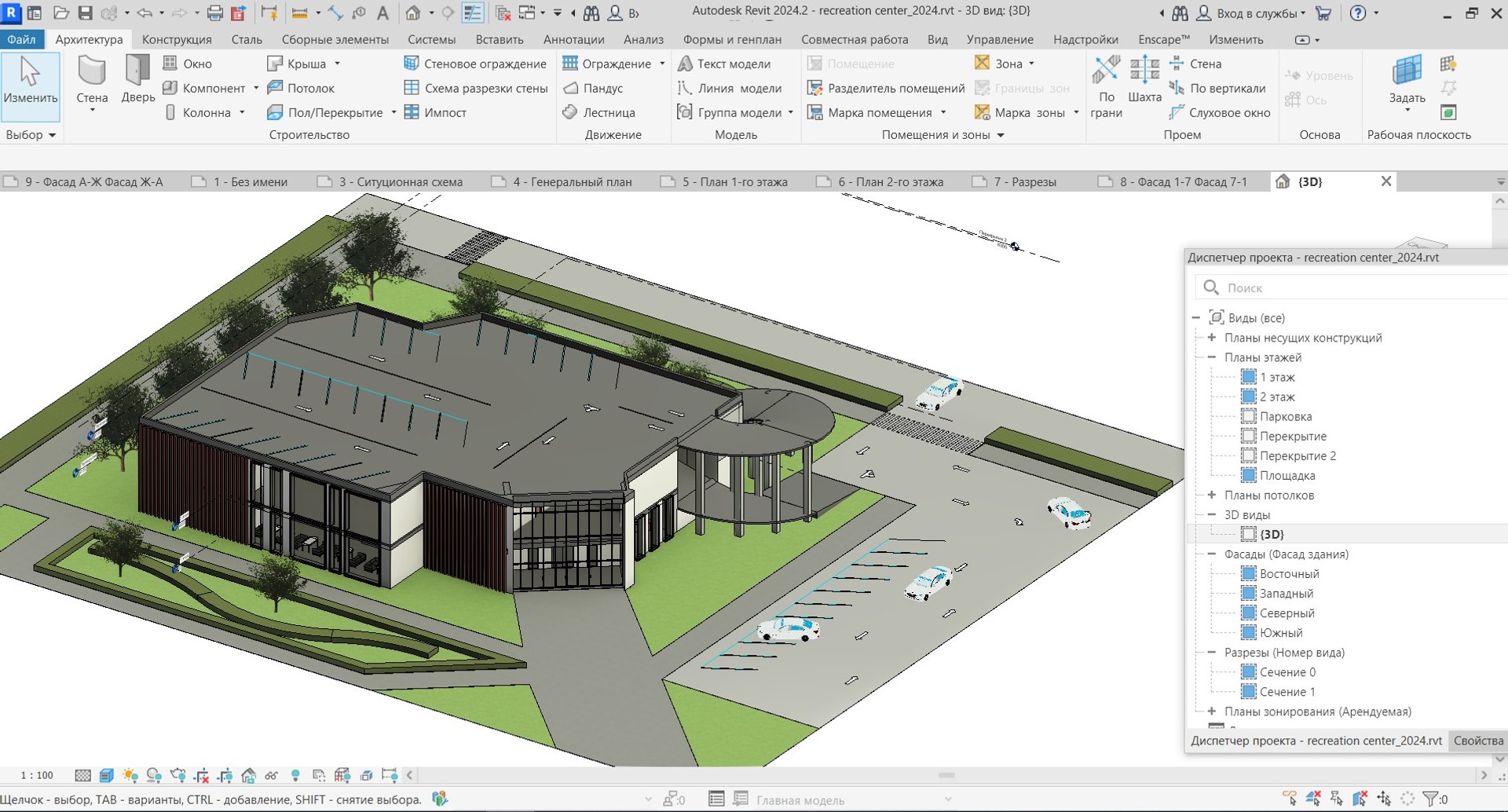Open a project with the folder icon
This screenshot has height=812, width=1508.
pyautogui.click(x=60, y=13)
